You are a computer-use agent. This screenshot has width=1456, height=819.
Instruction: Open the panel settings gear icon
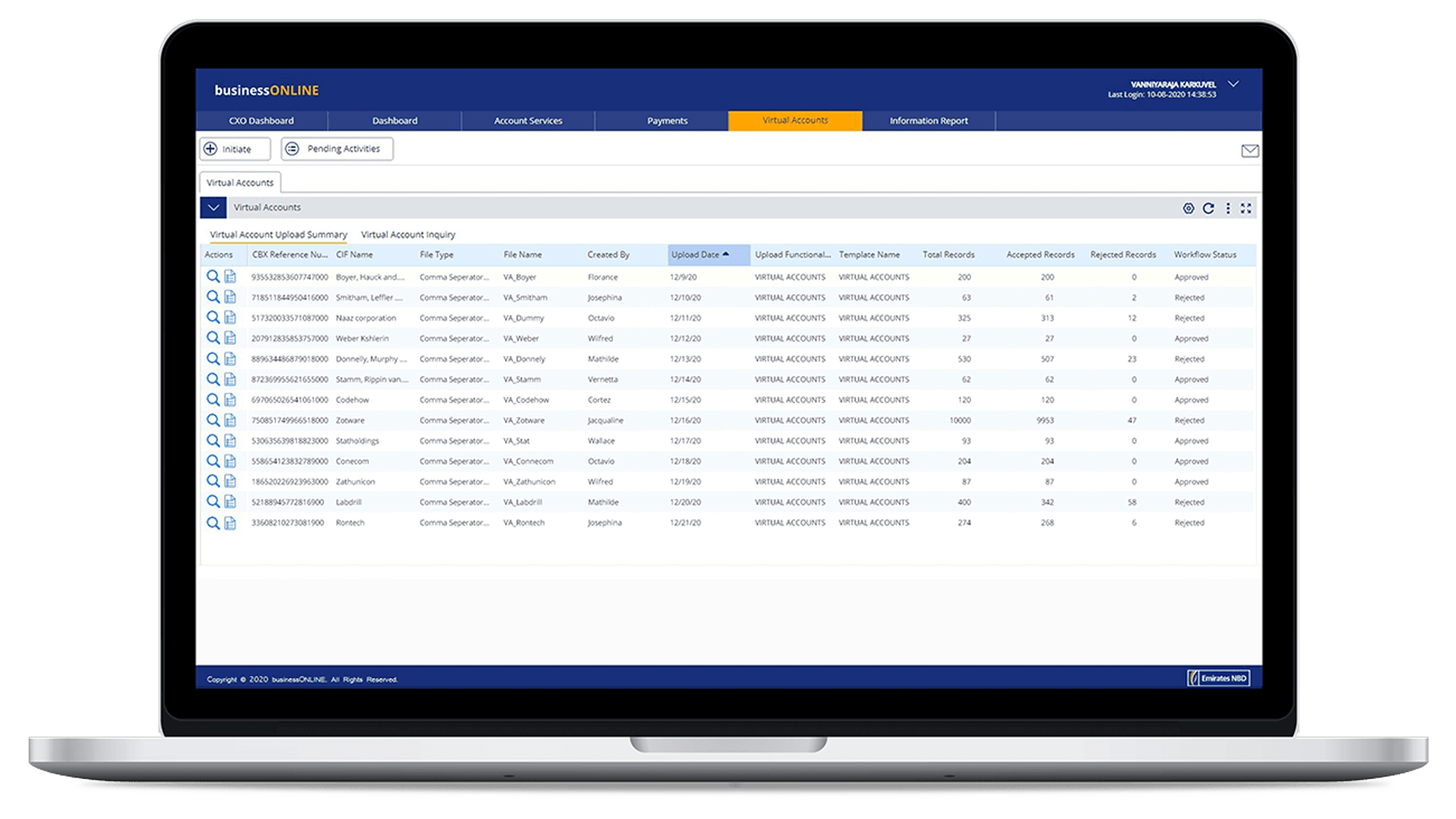tap(1188, 209)
